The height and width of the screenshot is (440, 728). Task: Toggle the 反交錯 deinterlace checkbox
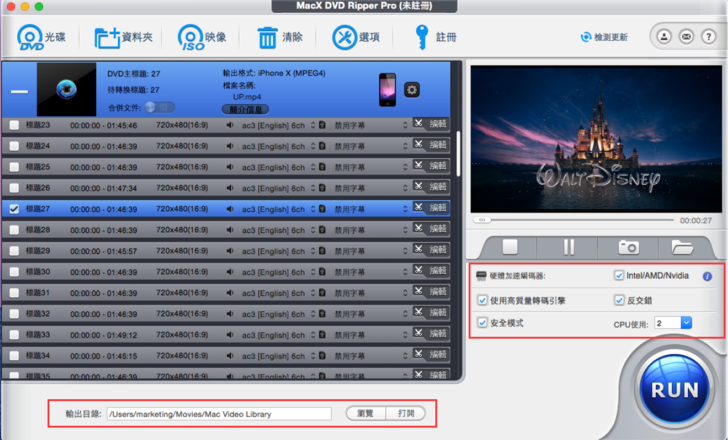[619, 300]
